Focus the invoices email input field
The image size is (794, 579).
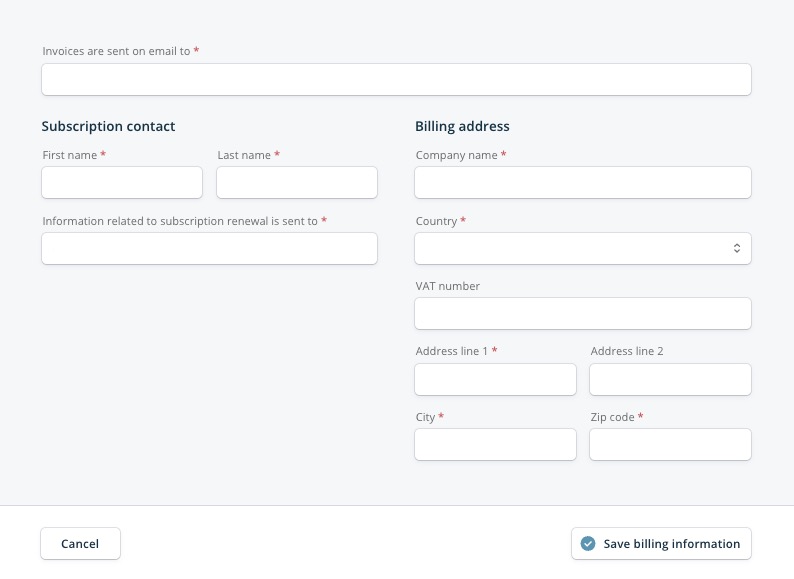click(x=396, y=80)
